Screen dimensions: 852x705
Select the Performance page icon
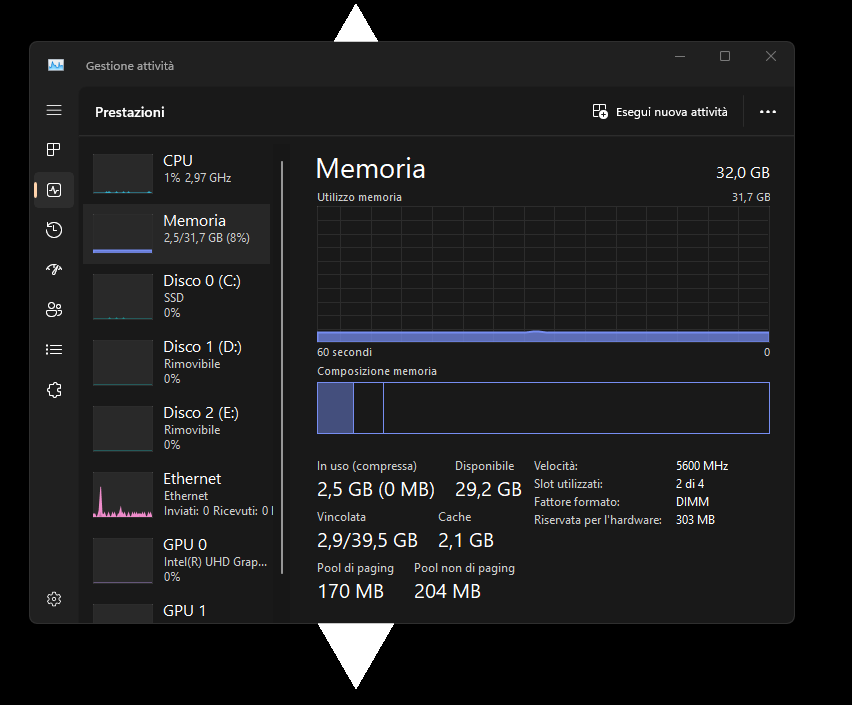[x=54, y=190]
